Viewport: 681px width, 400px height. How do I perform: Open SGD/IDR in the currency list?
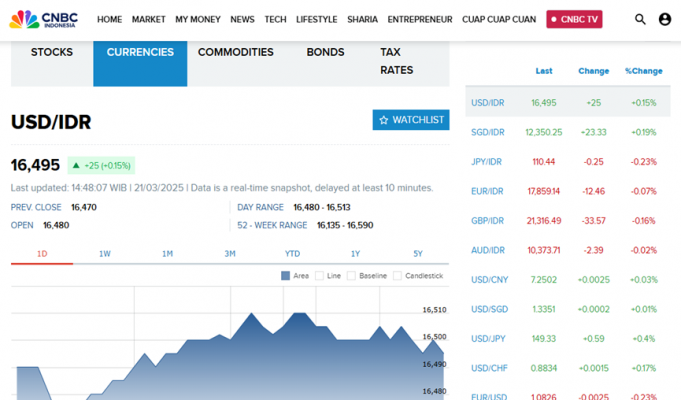pos(488,132)
